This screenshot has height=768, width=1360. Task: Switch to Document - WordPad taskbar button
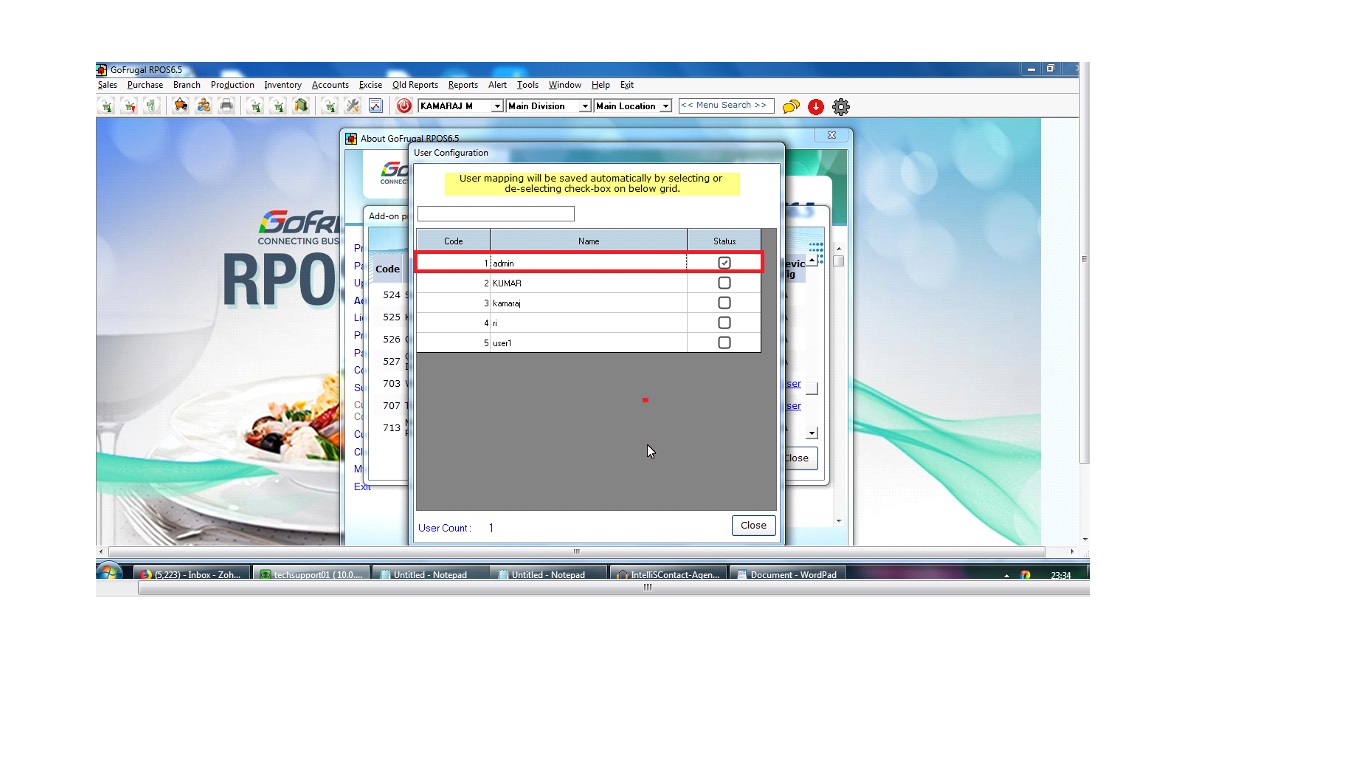click(786, 575)
